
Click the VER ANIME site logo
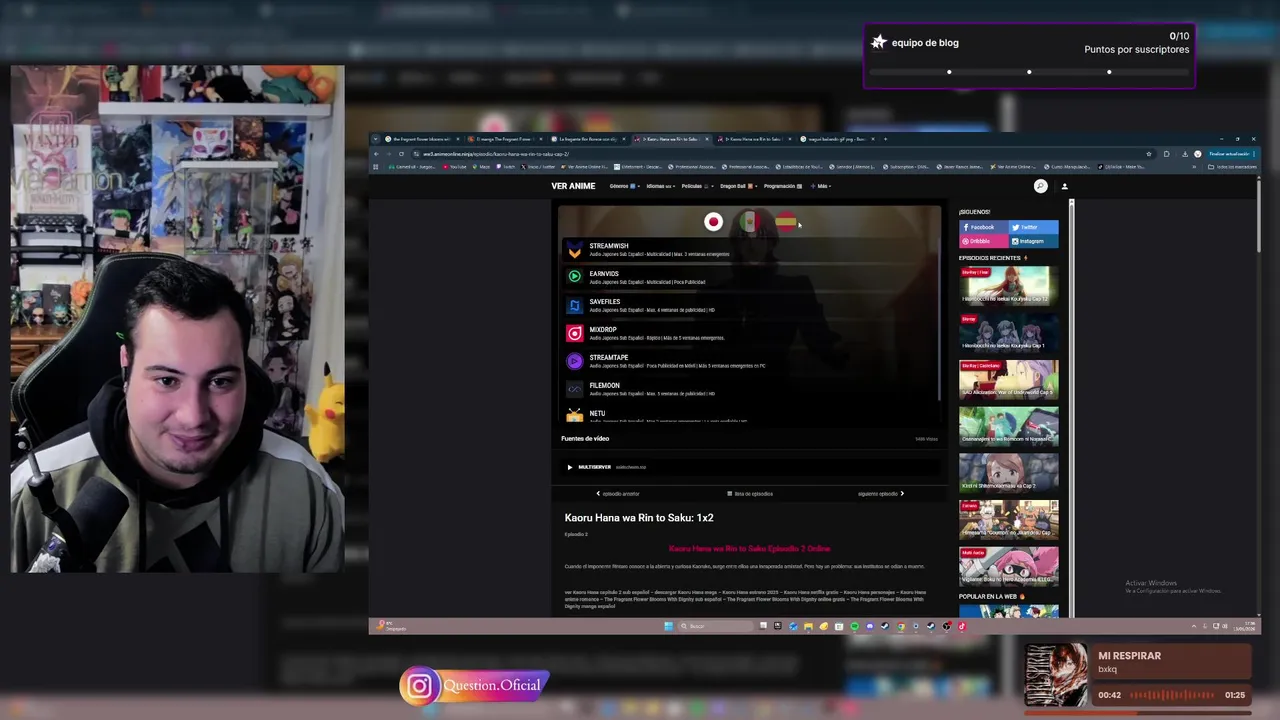click(573, 186)
